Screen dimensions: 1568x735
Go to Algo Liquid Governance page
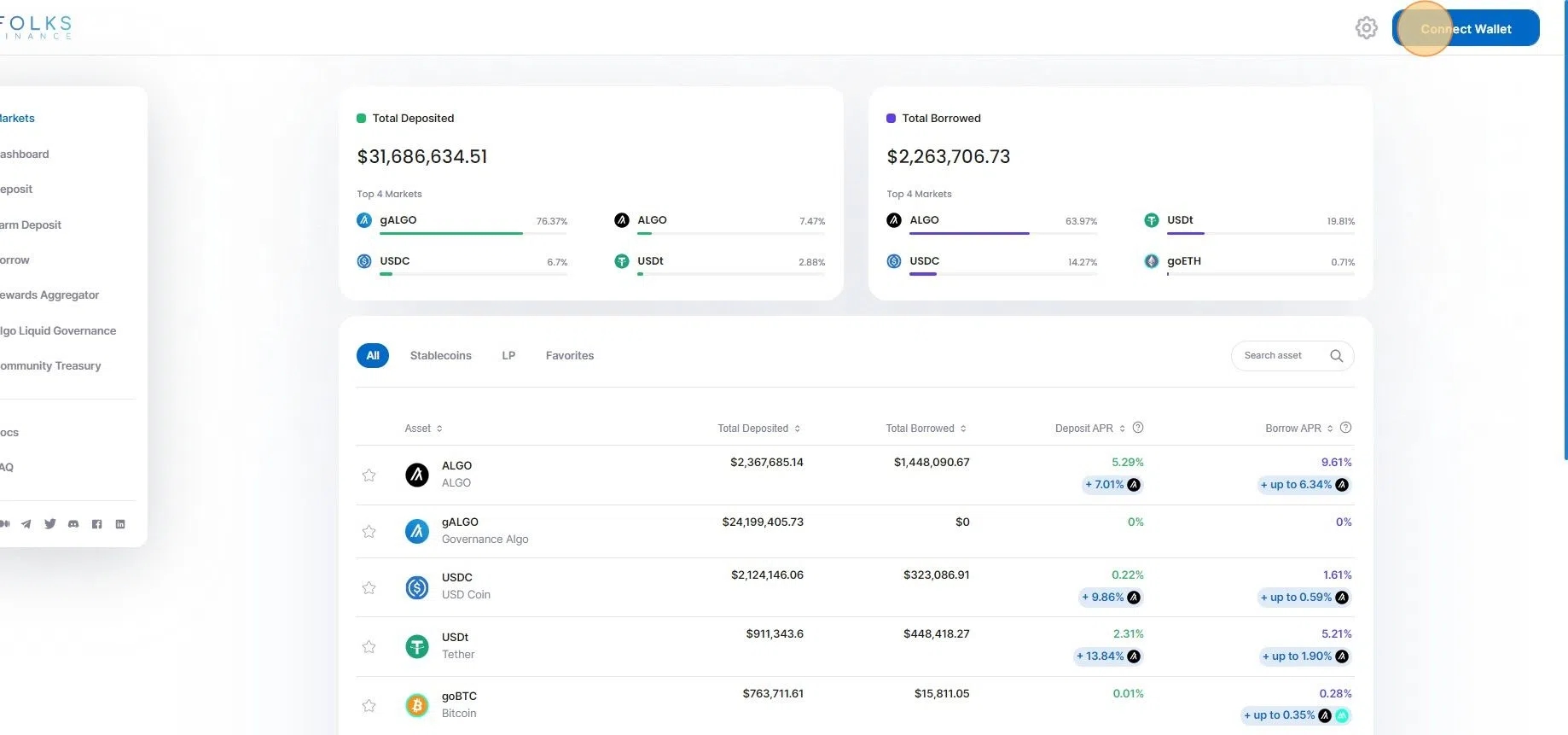(x=58, y=330)
